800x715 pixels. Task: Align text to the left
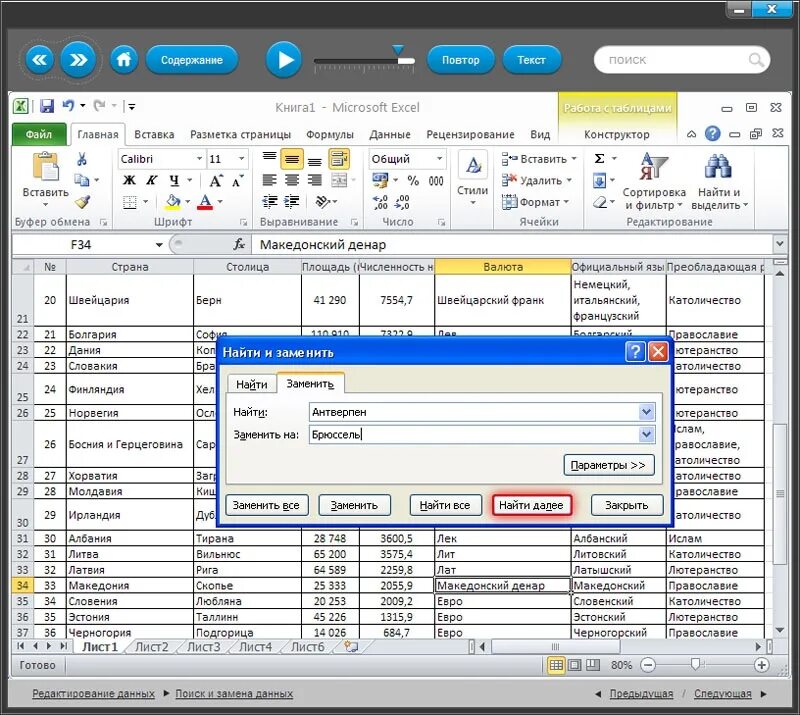[269, 180]
